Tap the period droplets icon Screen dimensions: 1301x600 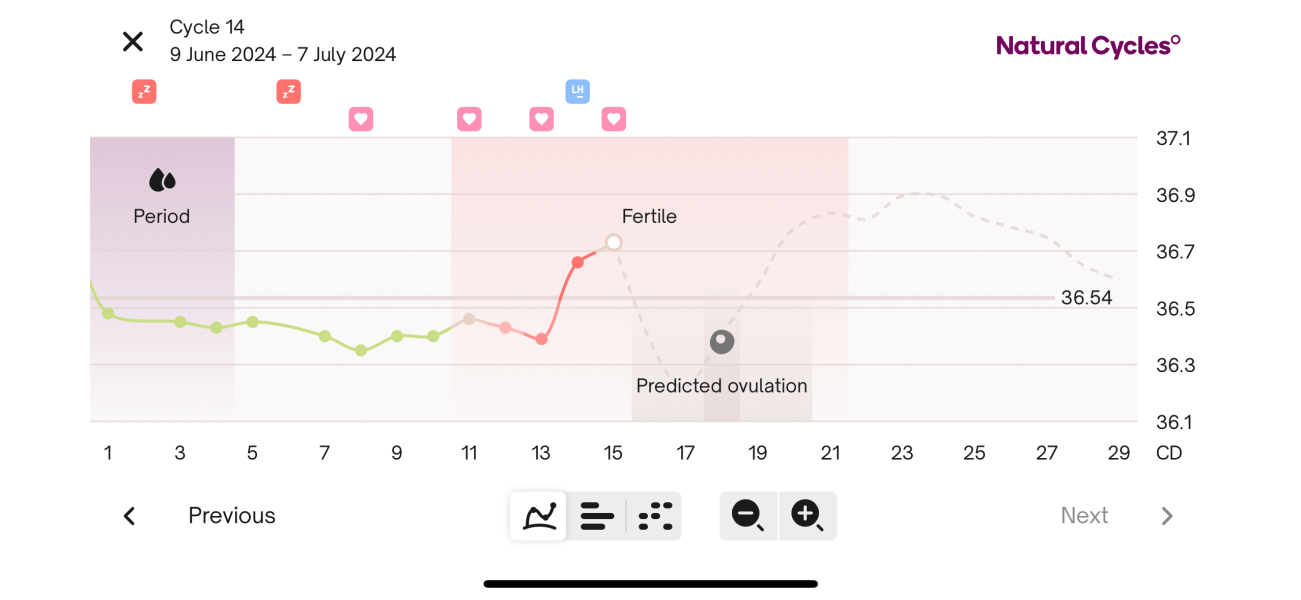[162, 180]
